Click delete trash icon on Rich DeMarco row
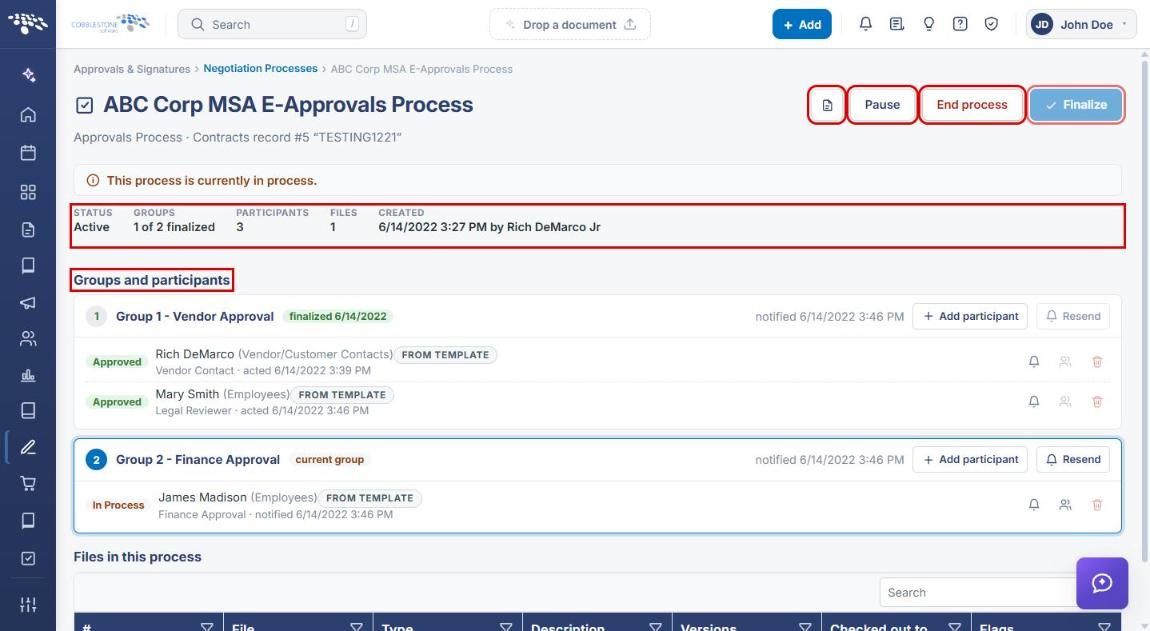 pyautogui.click(x=1097, y=362)
